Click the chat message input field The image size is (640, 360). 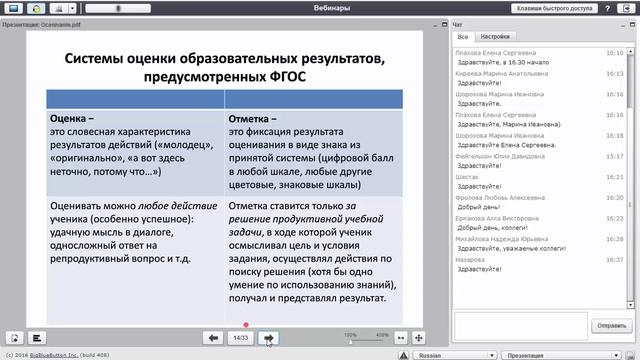(x=521, y=326)
